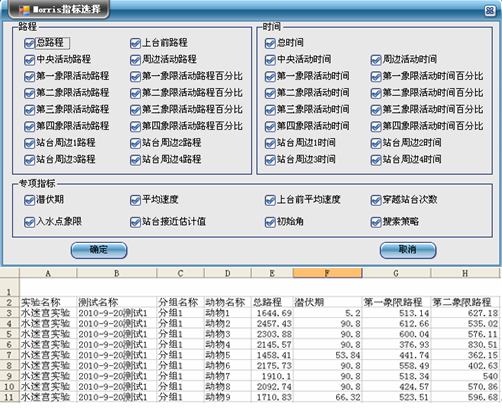Viewport: 502px width, 408px height.
Task: Toggle 上台前平均速度 checkbox
Action: tap(270, 200)
